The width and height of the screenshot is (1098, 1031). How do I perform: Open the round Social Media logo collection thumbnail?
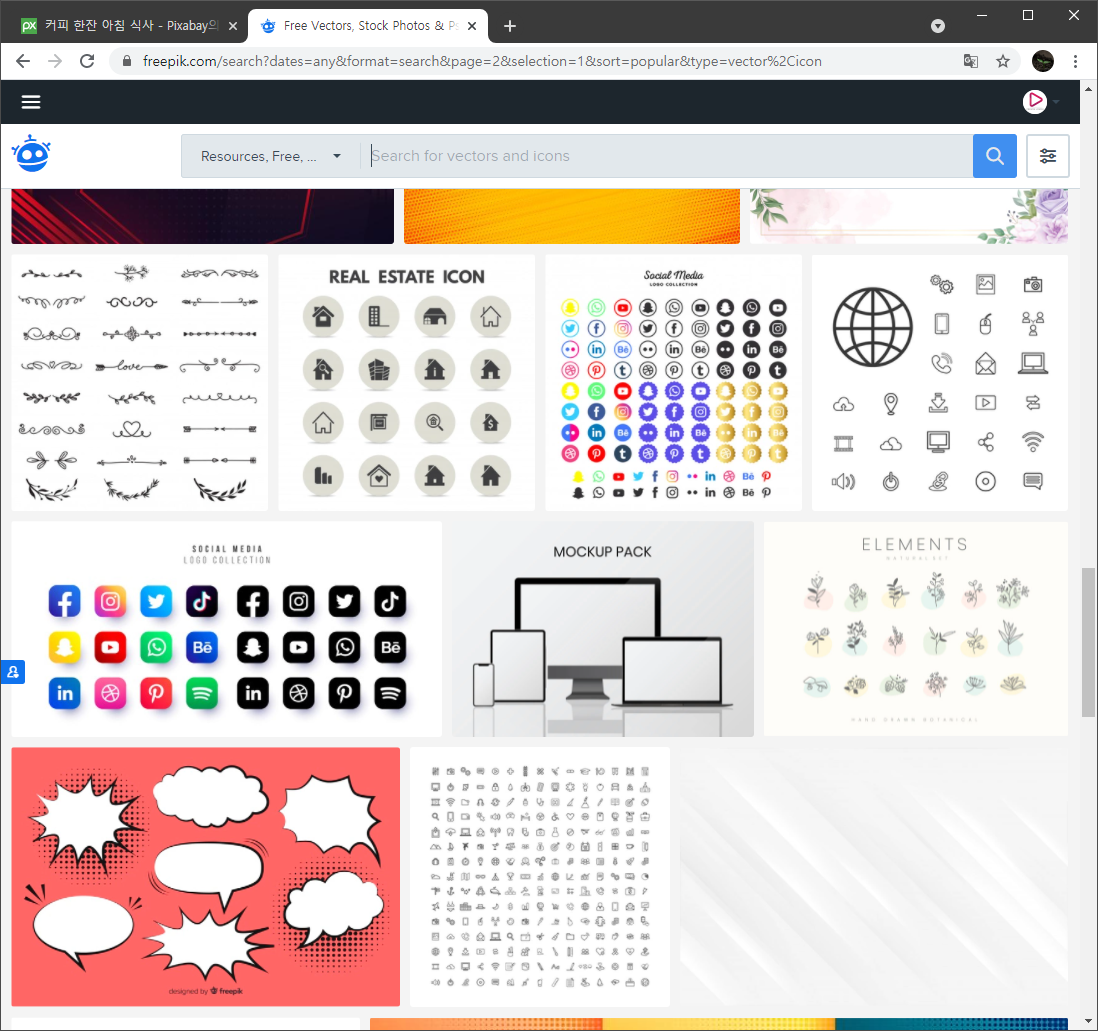pos(673,382)
